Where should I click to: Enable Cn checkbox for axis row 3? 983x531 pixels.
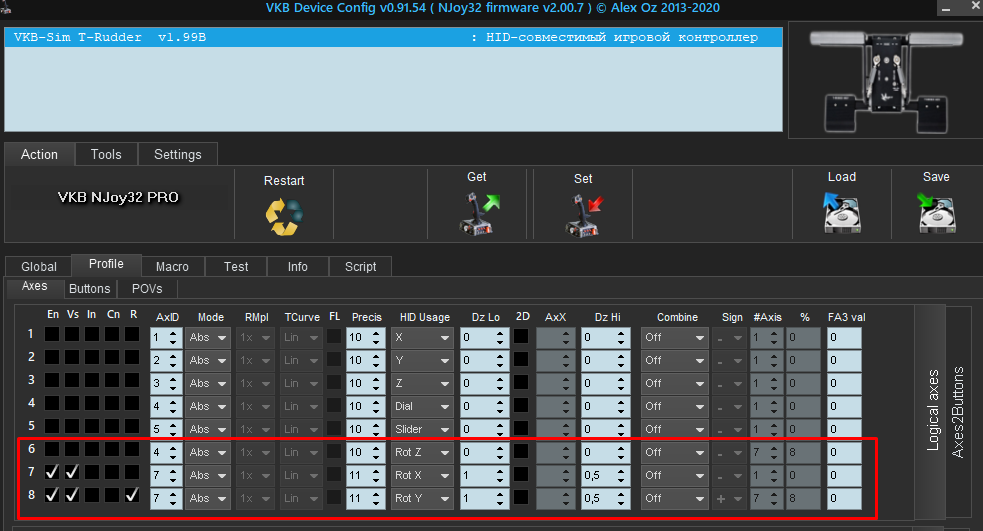click(112, 379)
